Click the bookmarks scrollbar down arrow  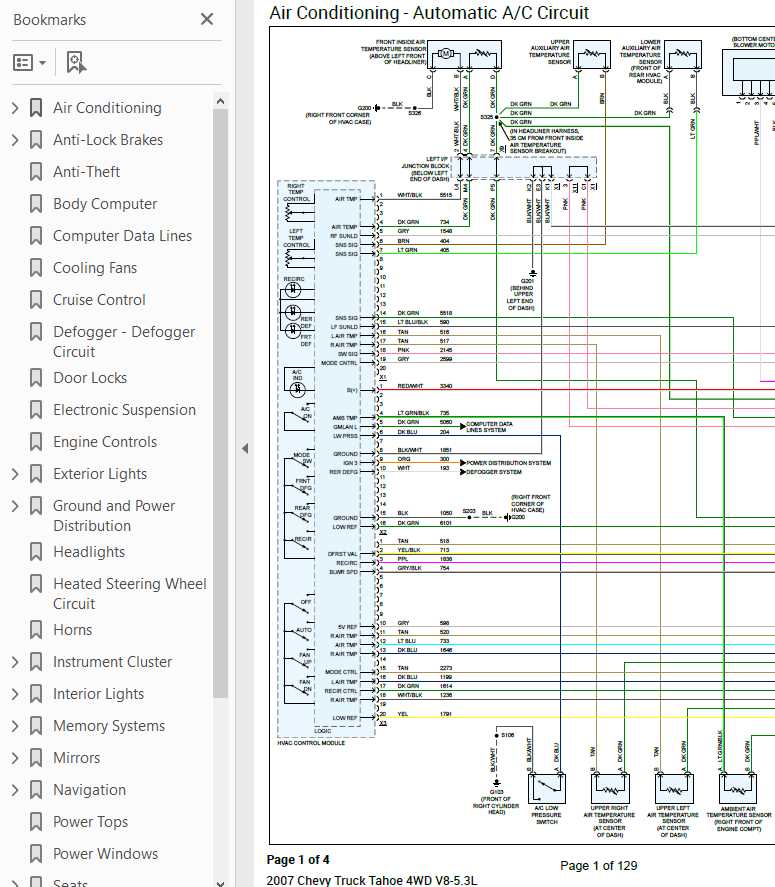pyautogui.click(x=221, y=882)
